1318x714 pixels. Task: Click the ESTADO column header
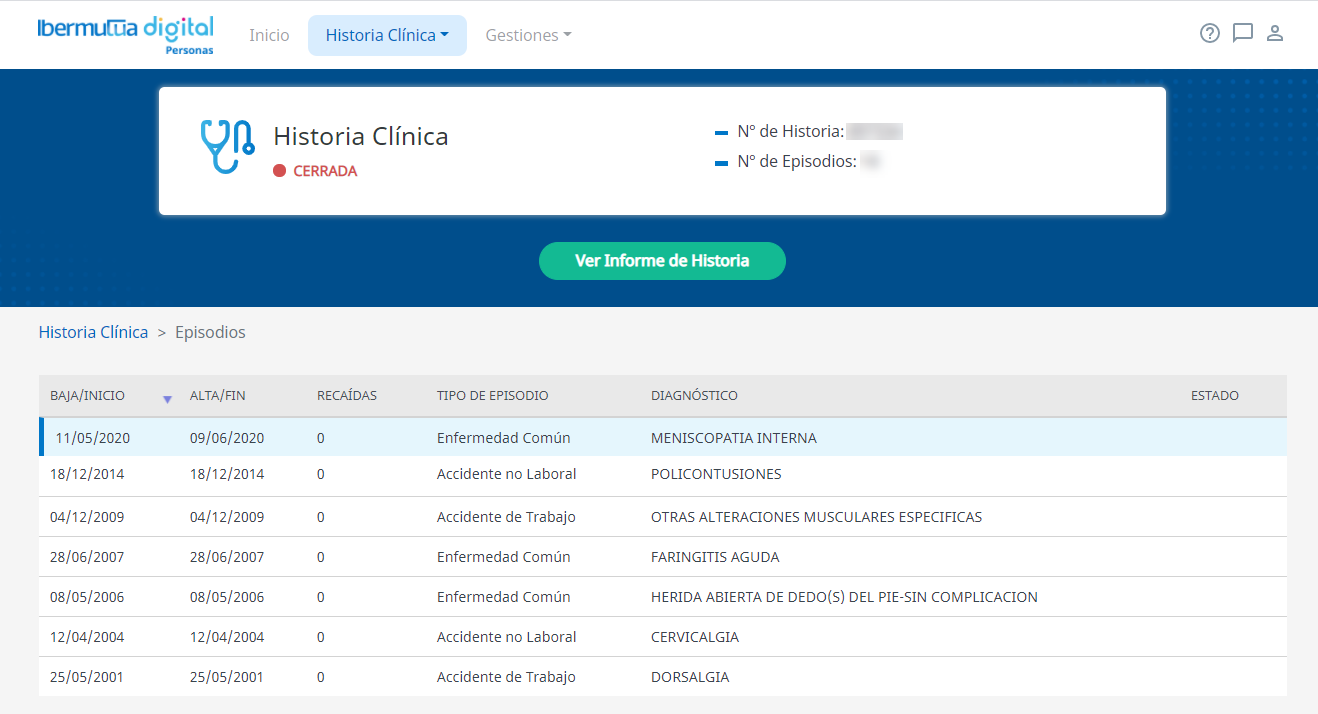point(1214,396)
